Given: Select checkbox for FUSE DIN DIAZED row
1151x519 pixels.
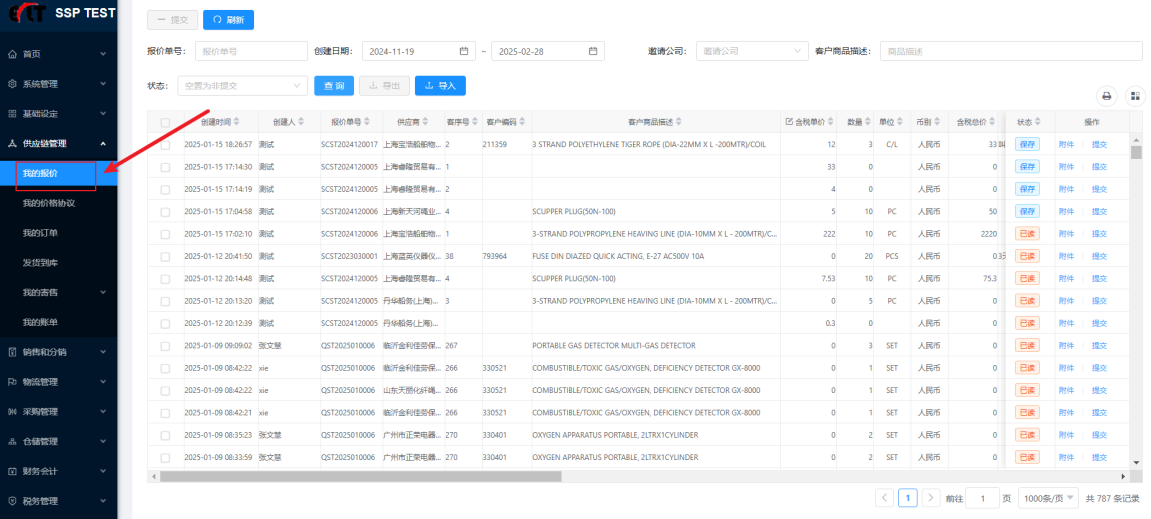Looking at the screenshot, I should pyautogui.click(x=165, y=256).
